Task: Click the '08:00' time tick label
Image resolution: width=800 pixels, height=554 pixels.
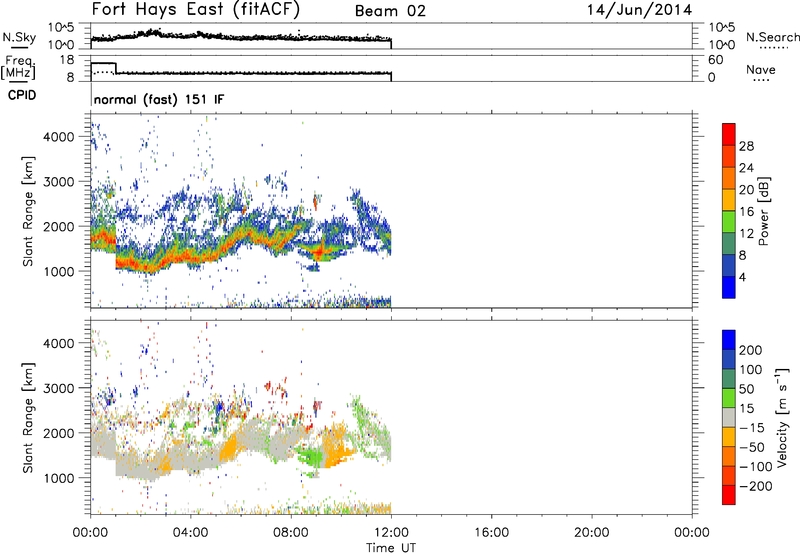Action: [291, 533]
